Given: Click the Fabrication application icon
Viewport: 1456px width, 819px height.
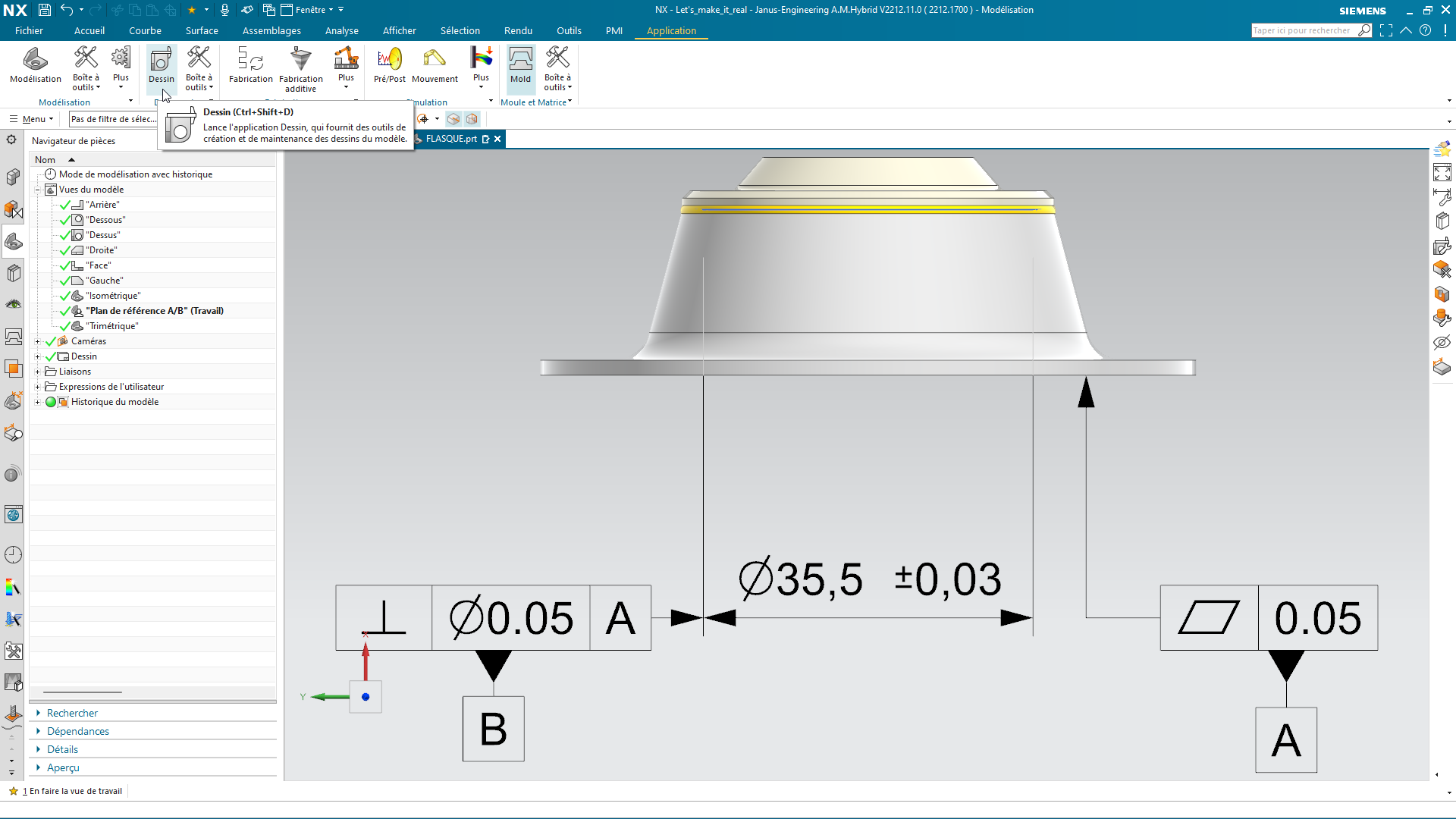Looking at the screenshot, I should coord(250,65).
